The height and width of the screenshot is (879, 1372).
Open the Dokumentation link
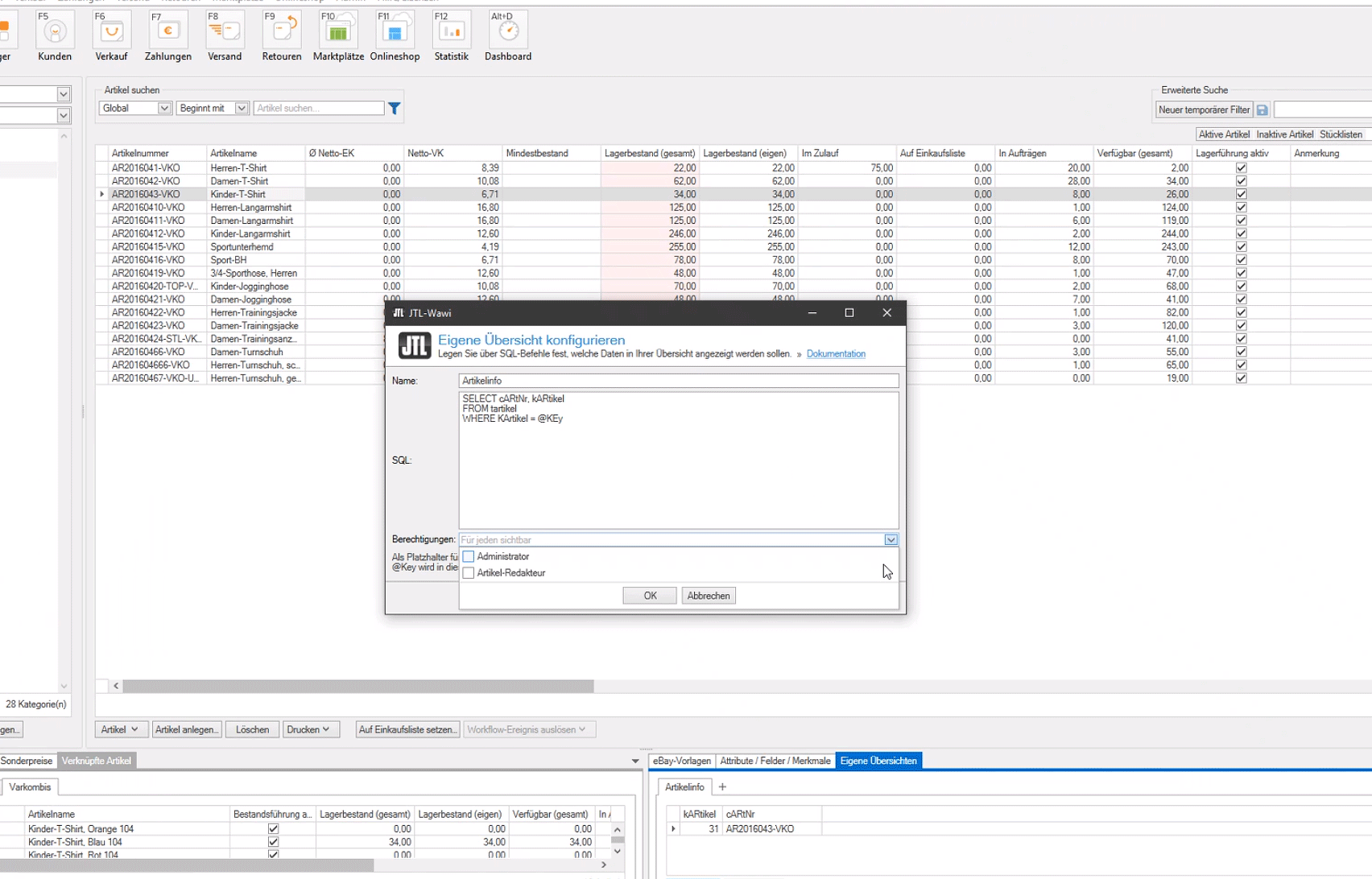pos(836,354)
